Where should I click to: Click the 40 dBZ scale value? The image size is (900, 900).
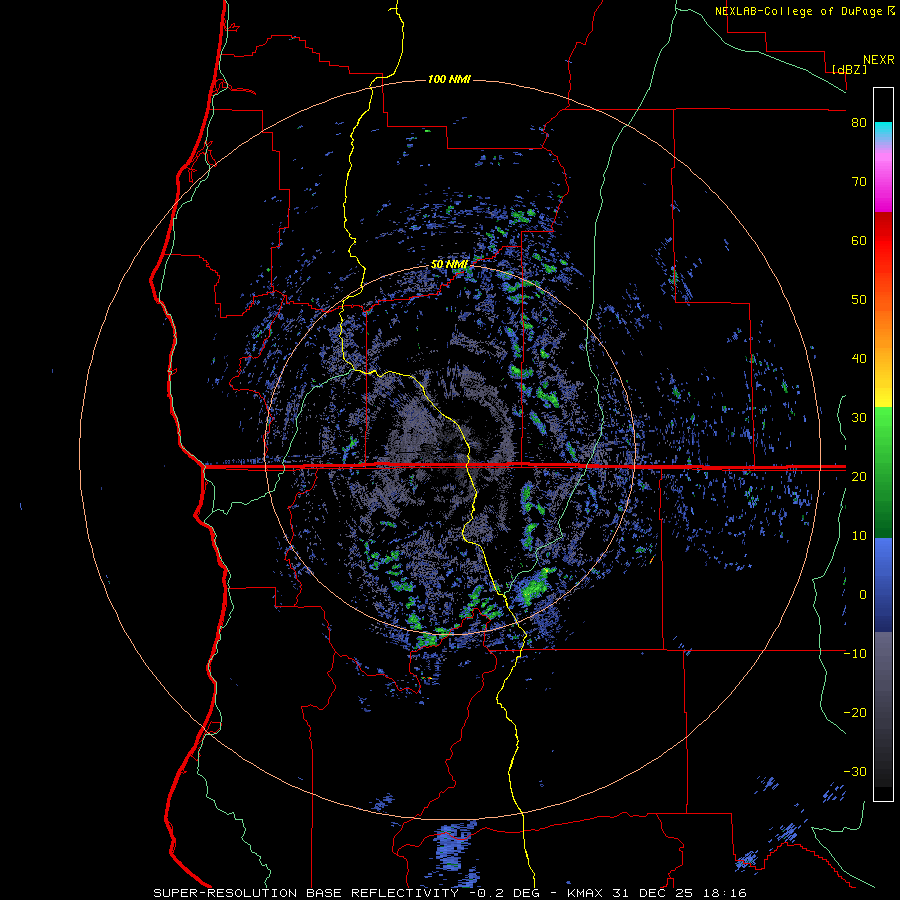(859, 359)
